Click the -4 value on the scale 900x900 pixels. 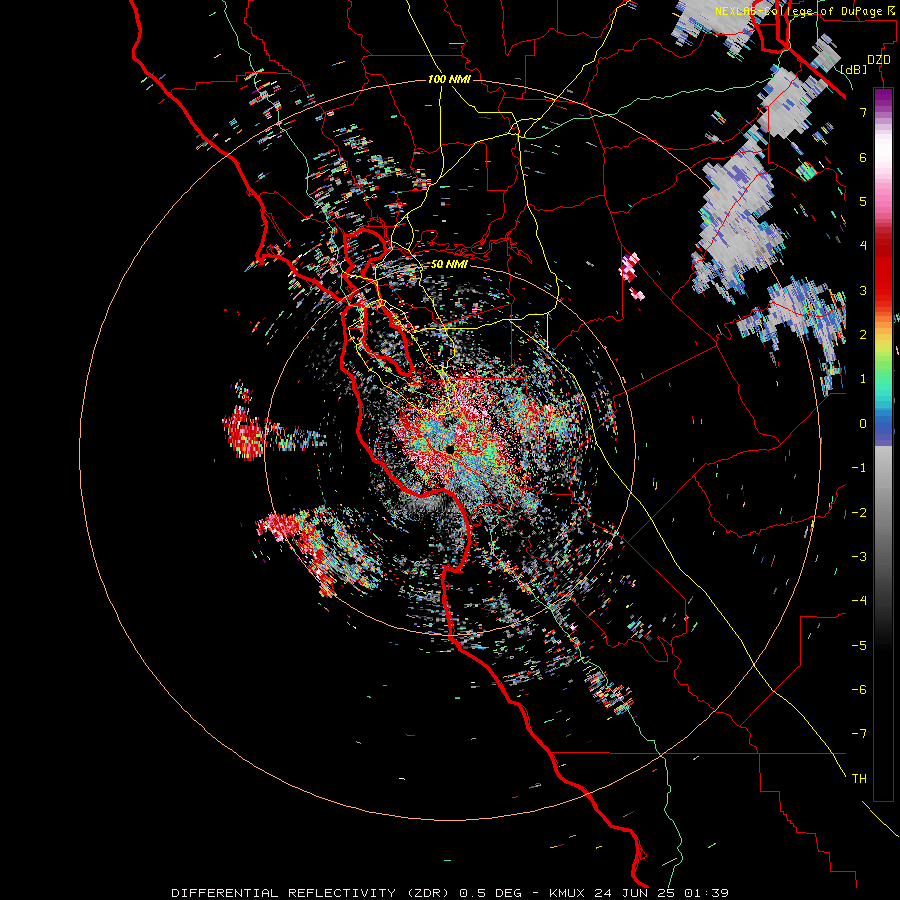(x=859, y=601)
